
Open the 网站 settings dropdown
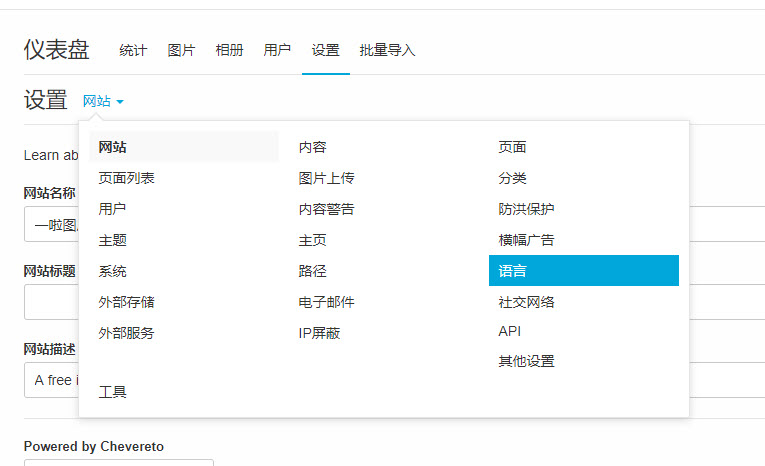103,101
